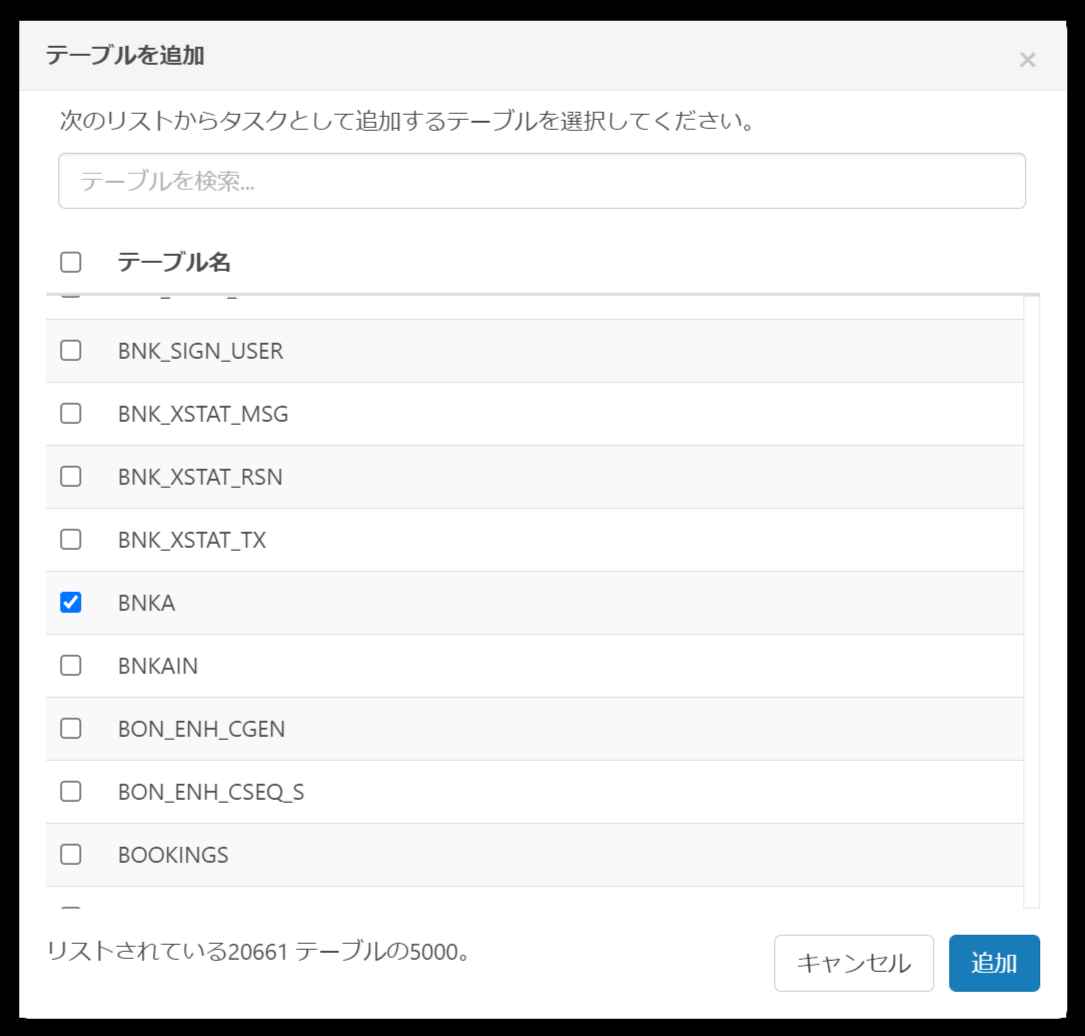Enable the BNK_XSTAT_RSN table checkbox
Screen dimensions: 1085x1036
71,477
